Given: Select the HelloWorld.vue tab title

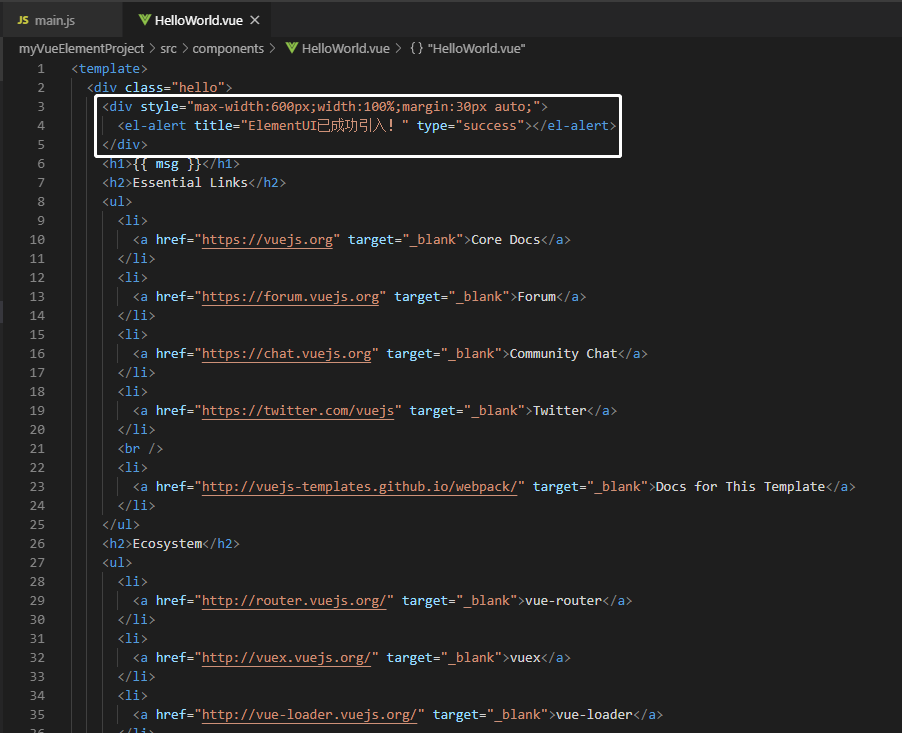Looking at the screenshot, I should 199,20.
